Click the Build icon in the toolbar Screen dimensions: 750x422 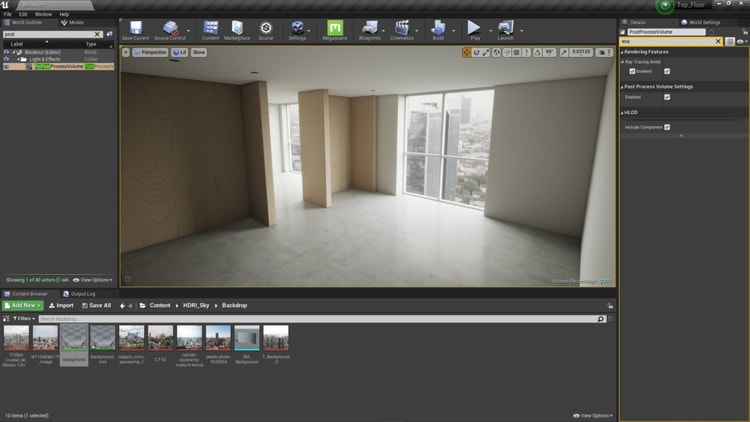pos(437,30)
